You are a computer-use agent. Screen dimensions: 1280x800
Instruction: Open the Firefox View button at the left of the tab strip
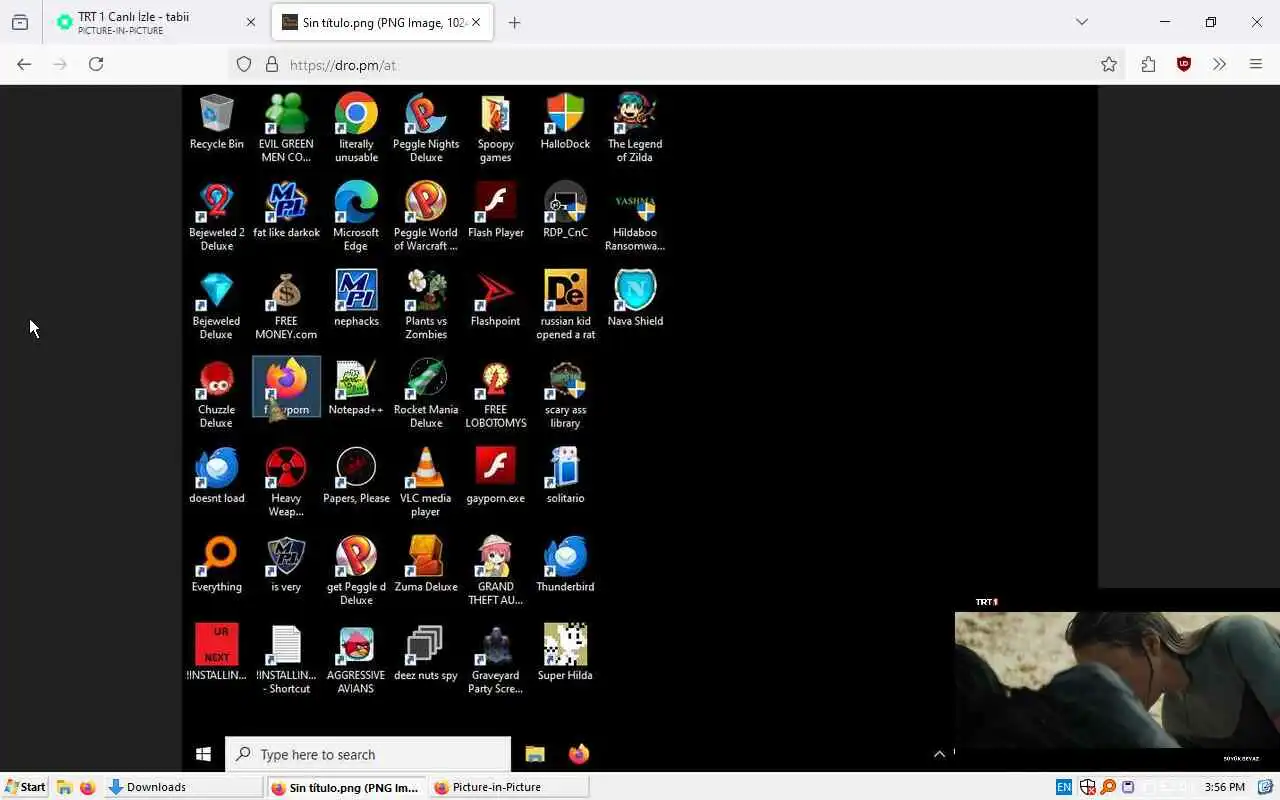pos(20,22)
